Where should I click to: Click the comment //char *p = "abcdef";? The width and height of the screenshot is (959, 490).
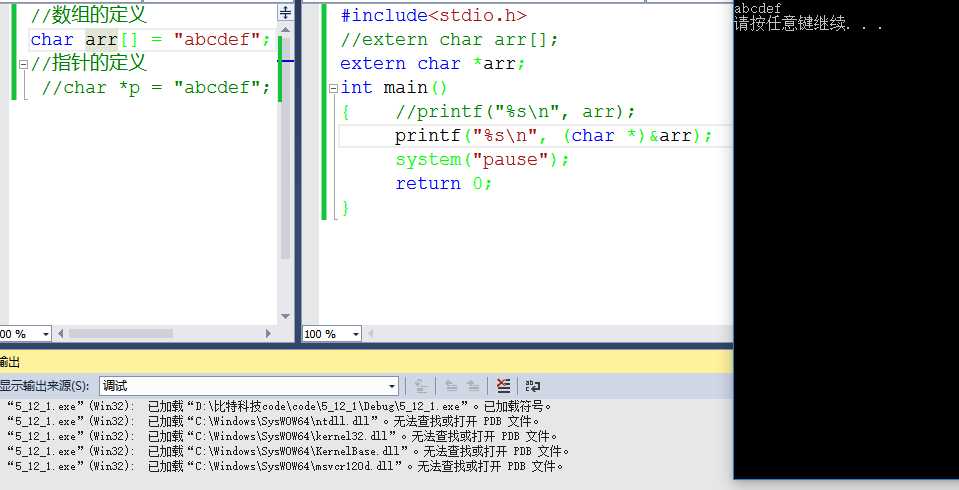[x=156, y=87]
